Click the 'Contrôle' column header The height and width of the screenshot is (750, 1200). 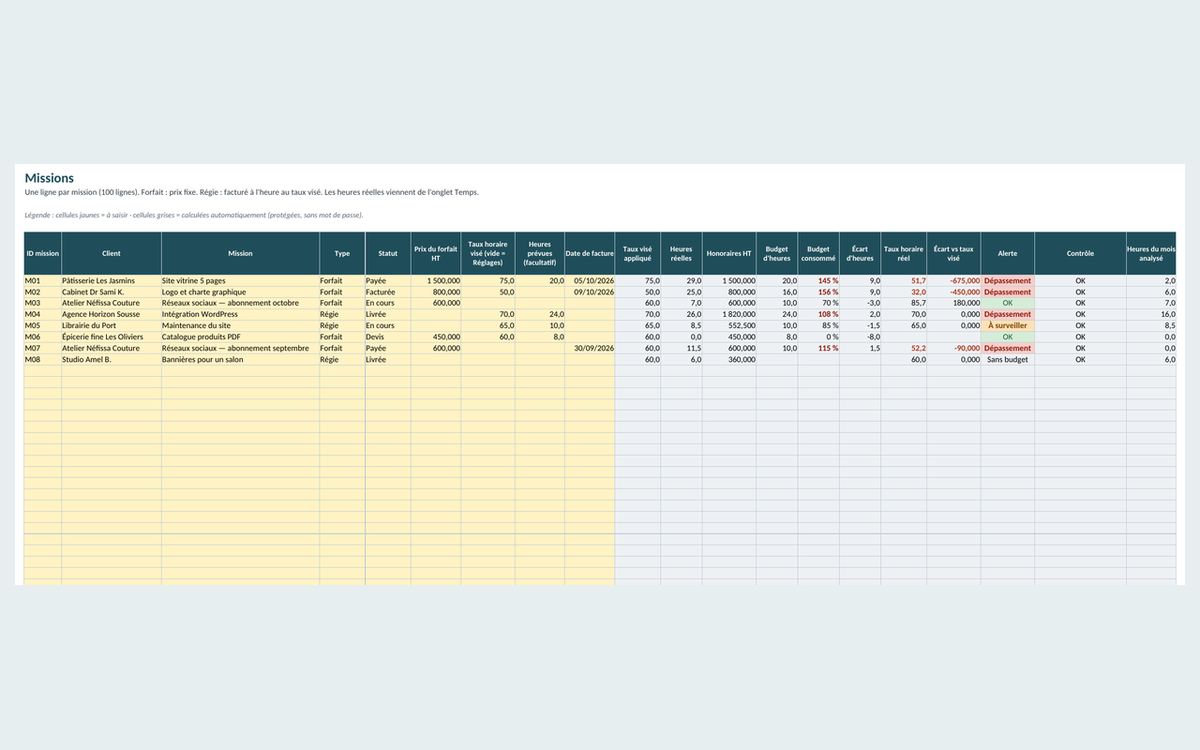click(x=1080, y=254)
